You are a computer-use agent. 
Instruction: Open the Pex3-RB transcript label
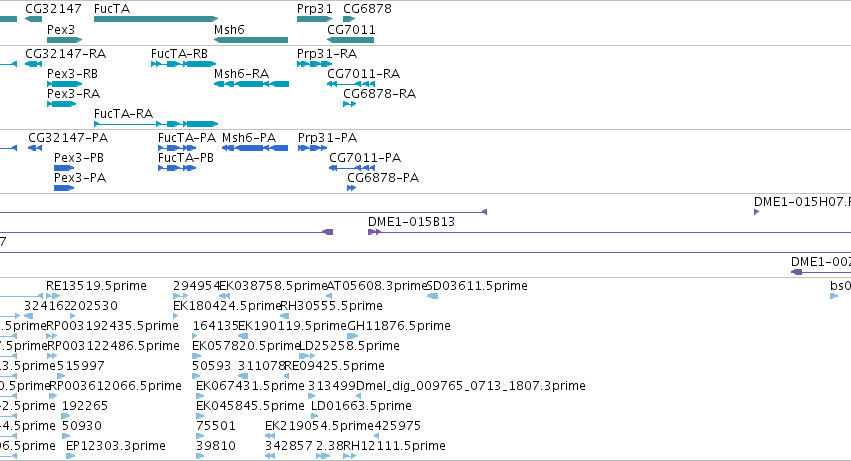(72, 73)
